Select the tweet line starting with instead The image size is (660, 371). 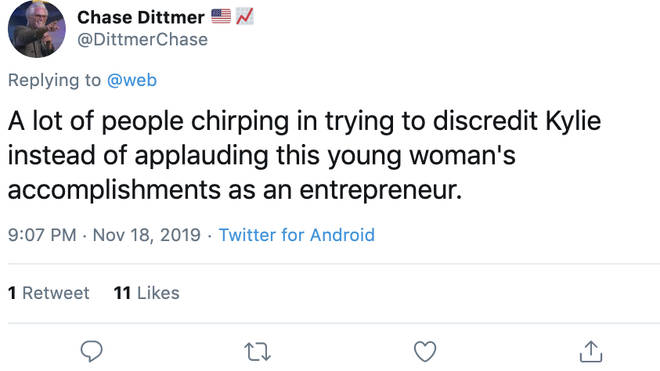[262, 156]
